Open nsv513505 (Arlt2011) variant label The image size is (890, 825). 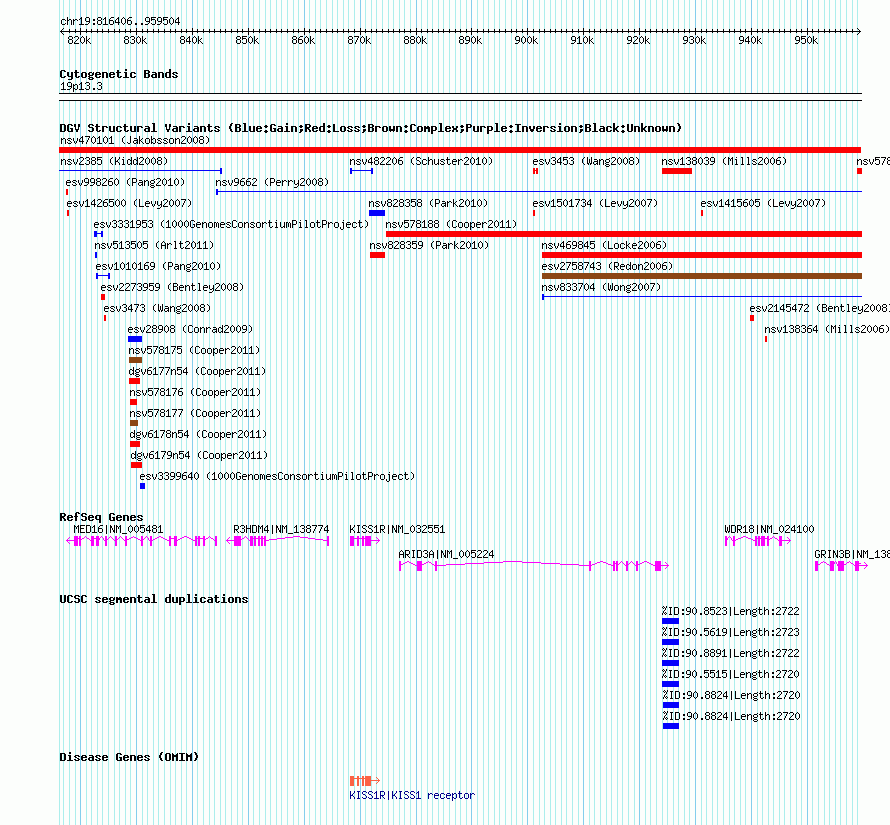pyautogui.click(x=154, y=245)
